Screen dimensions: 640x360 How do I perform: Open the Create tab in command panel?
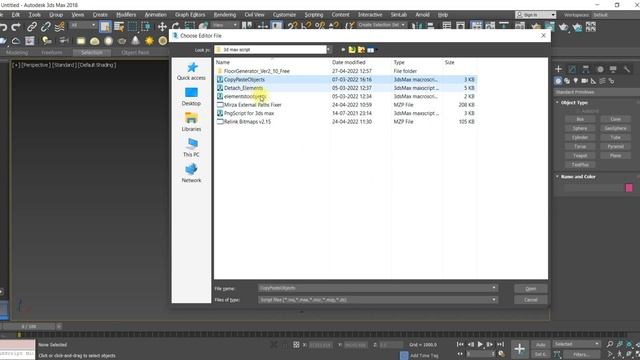[558, 69]
